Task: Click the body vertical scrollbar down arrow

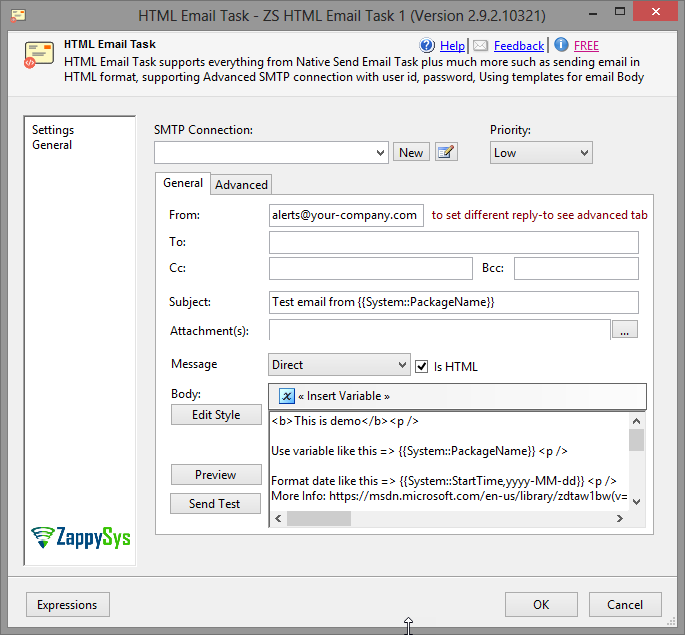Action: 637,502
